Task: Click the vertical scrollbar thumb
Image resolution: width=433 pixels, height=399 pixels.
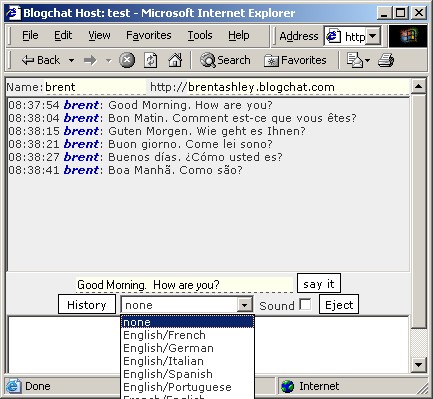Action: click(418, 211)
